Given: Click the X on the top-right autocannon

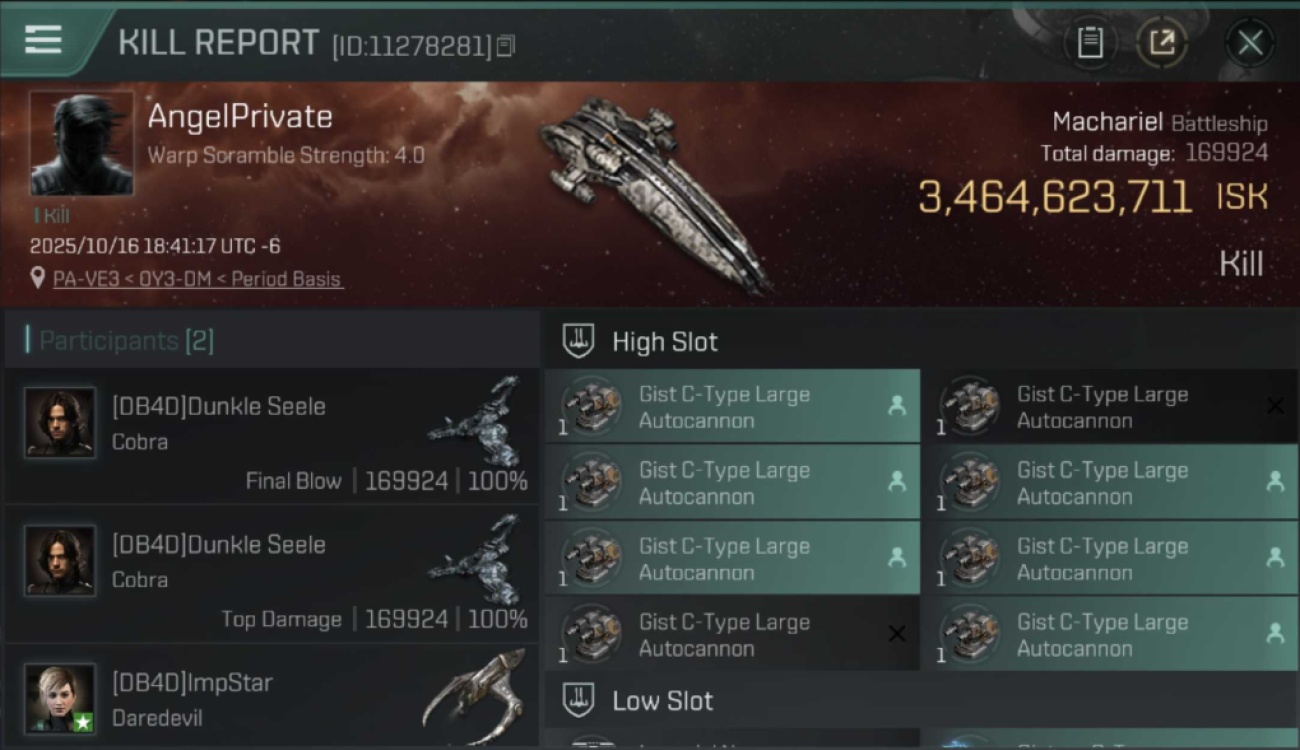Looking at the screenshot, I should point(1275,405).
